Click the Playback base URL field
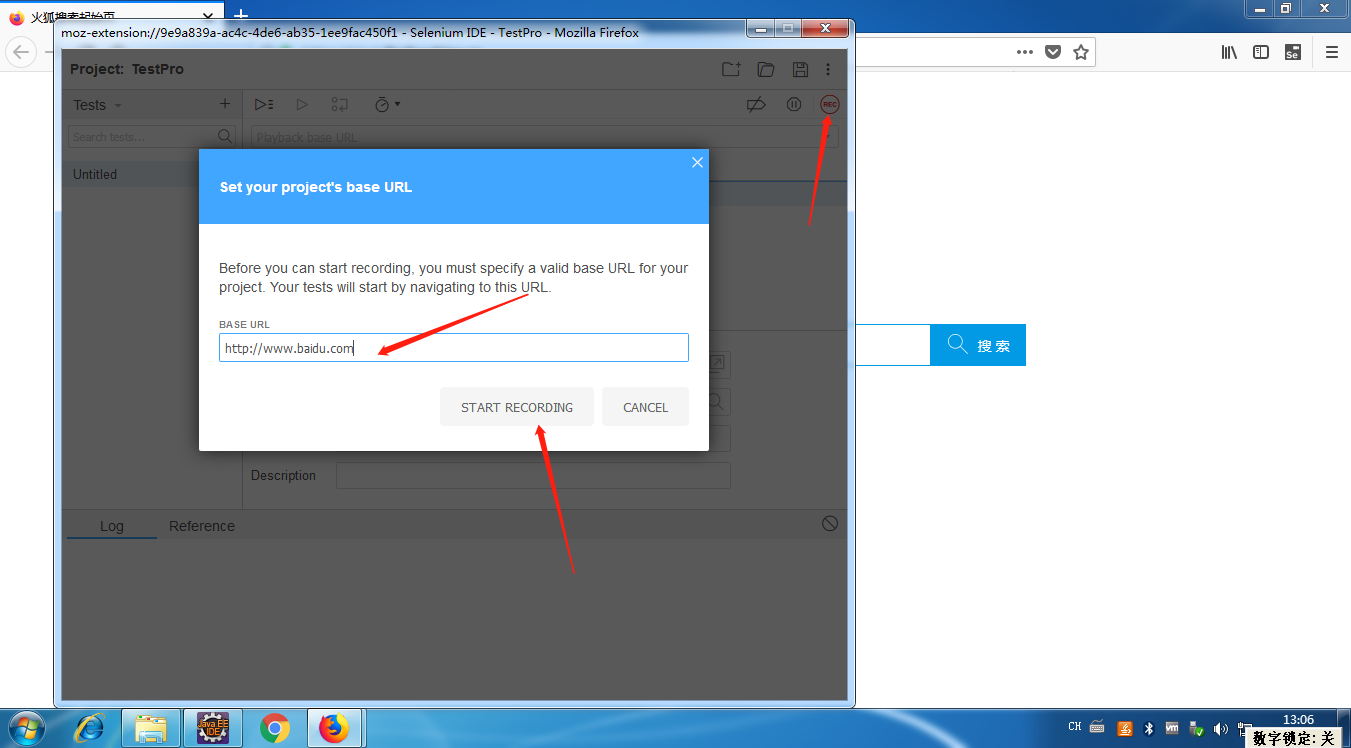This screenshot has height=748, width=1351. coord(545,137)
